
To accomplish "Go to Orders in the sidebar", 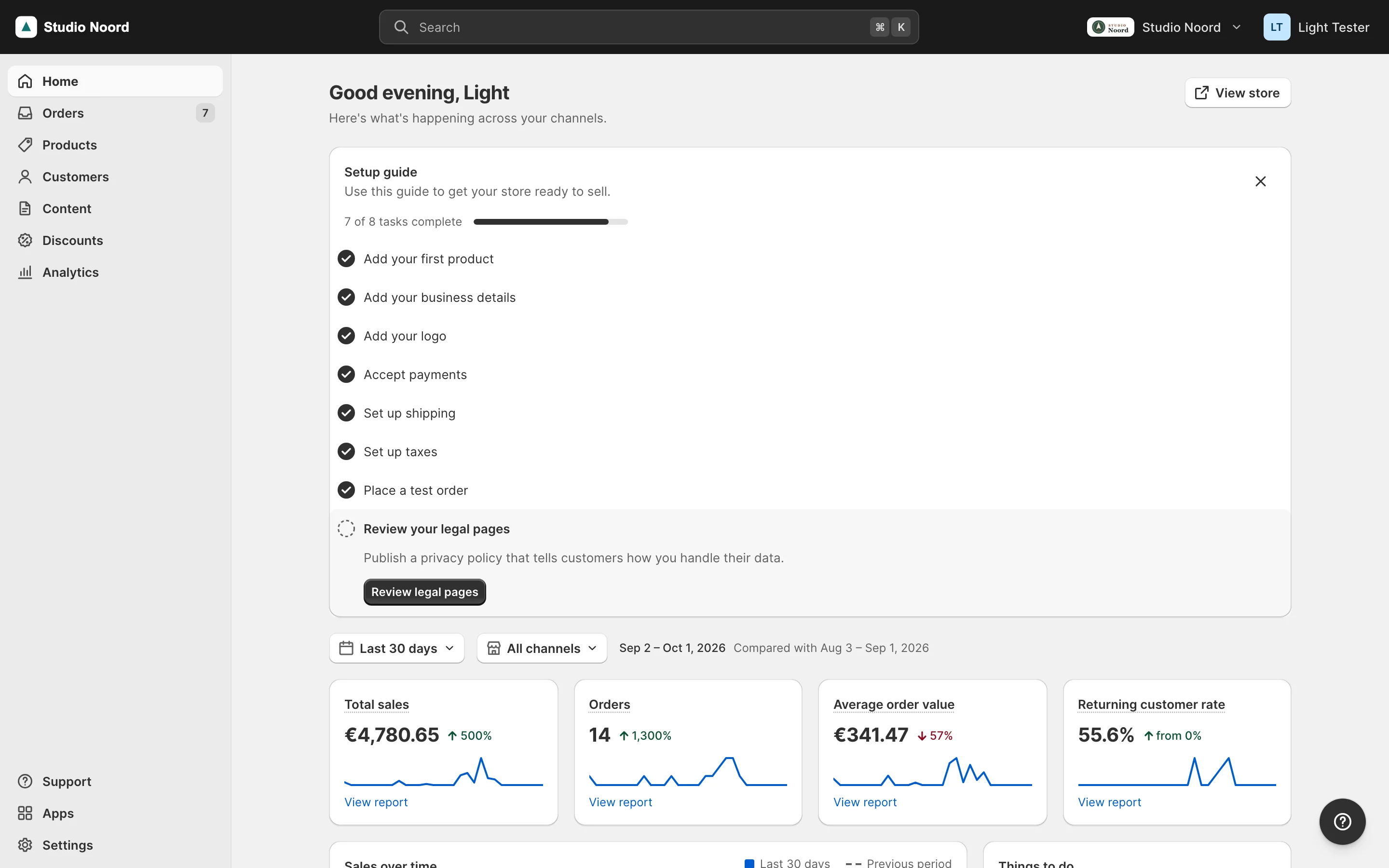I will pyautogui.click(x=115, y=113).
